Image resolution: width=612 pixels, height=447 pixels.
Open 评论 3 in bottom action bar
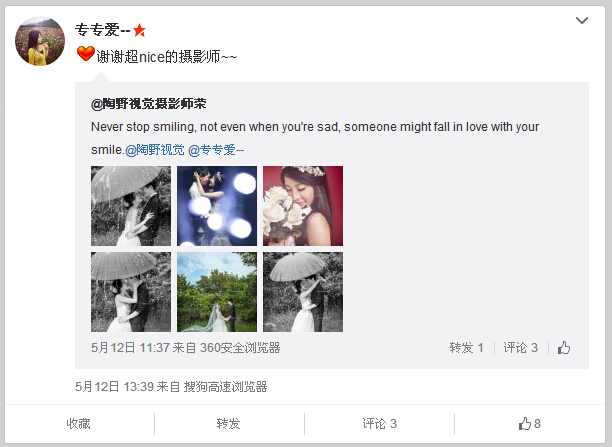pos(379,424)
